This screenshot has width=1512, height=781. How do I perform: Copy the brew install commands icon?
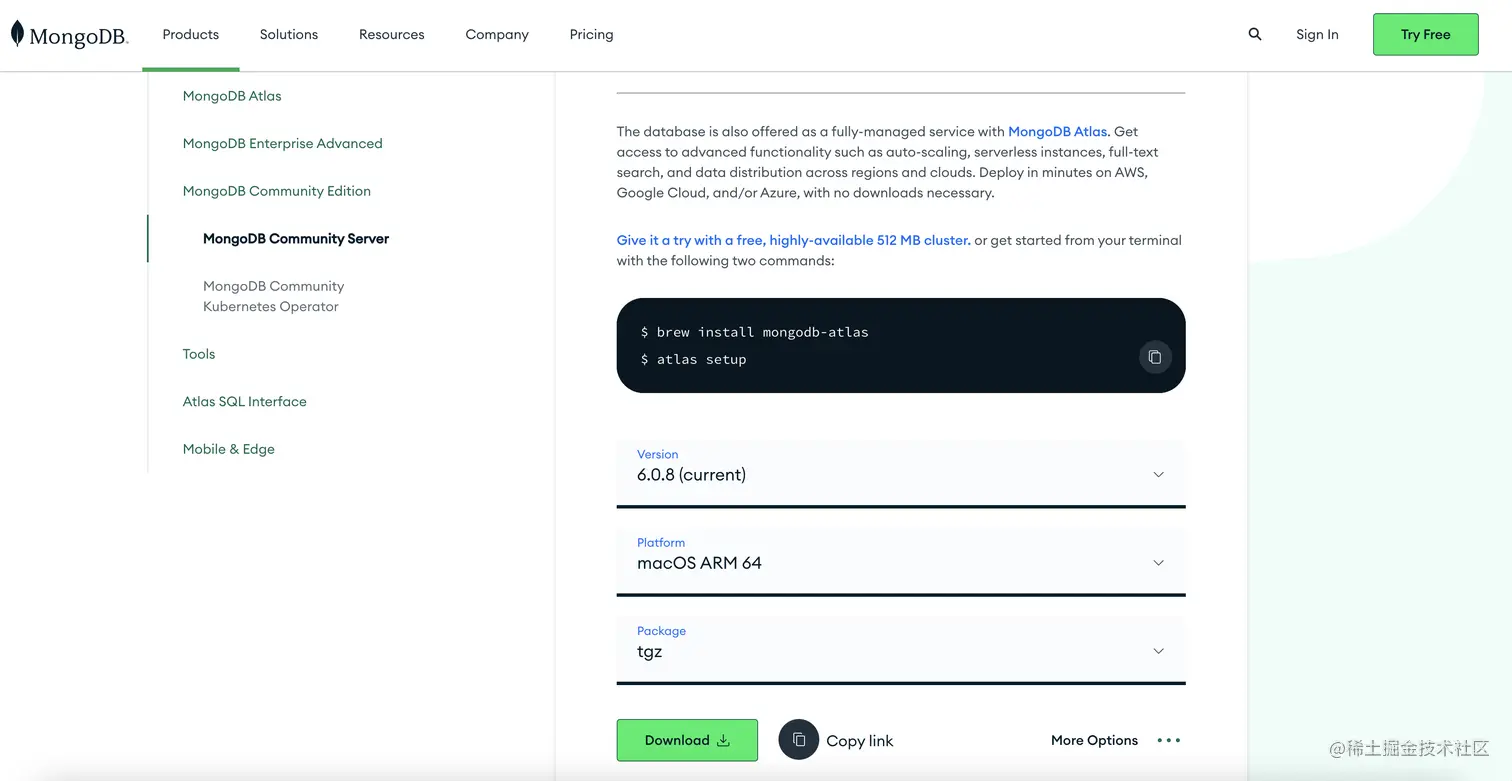1155,357
